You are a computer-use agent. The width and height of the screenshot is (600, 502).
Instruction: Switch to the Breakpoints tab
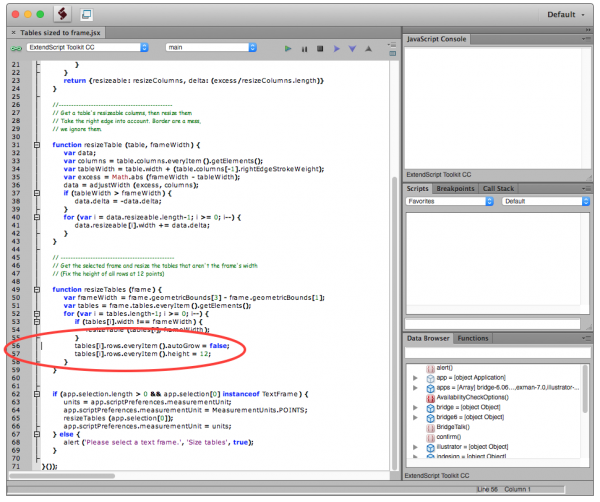pos(457,188)
